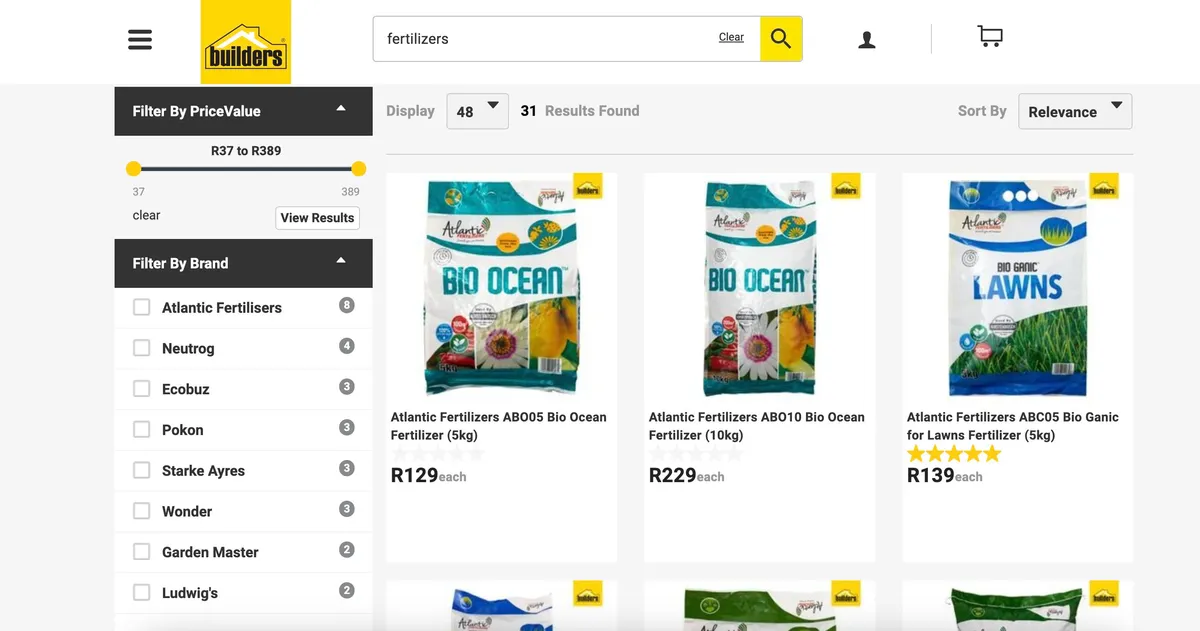The width and height of the screenshot is (1200, 631).
Task: Click the Atlantic Fertilisers result count badge
Action: click(x=347, y=305)
